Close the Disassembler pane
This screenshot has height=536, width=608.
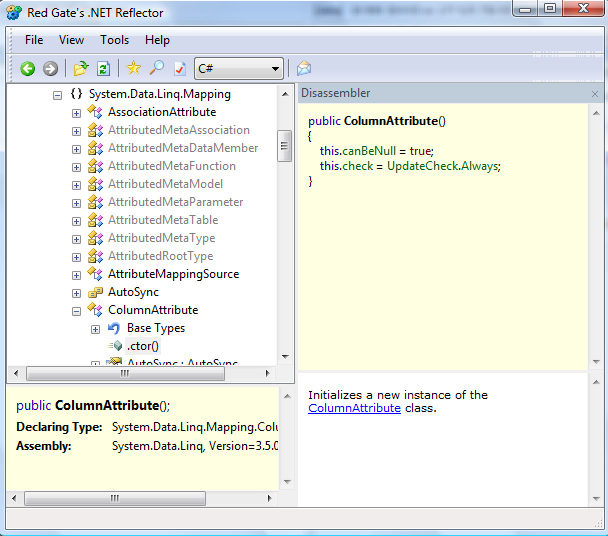click(595, 94)
